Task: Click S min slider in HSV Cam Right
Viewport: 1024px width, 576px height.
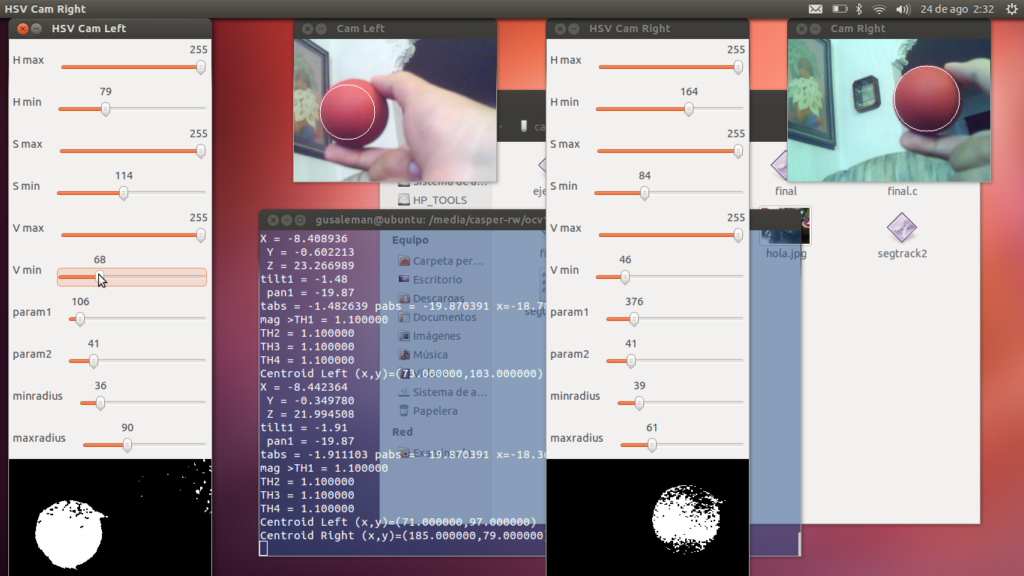Action: pyautogui.click(x=669, y=193)
